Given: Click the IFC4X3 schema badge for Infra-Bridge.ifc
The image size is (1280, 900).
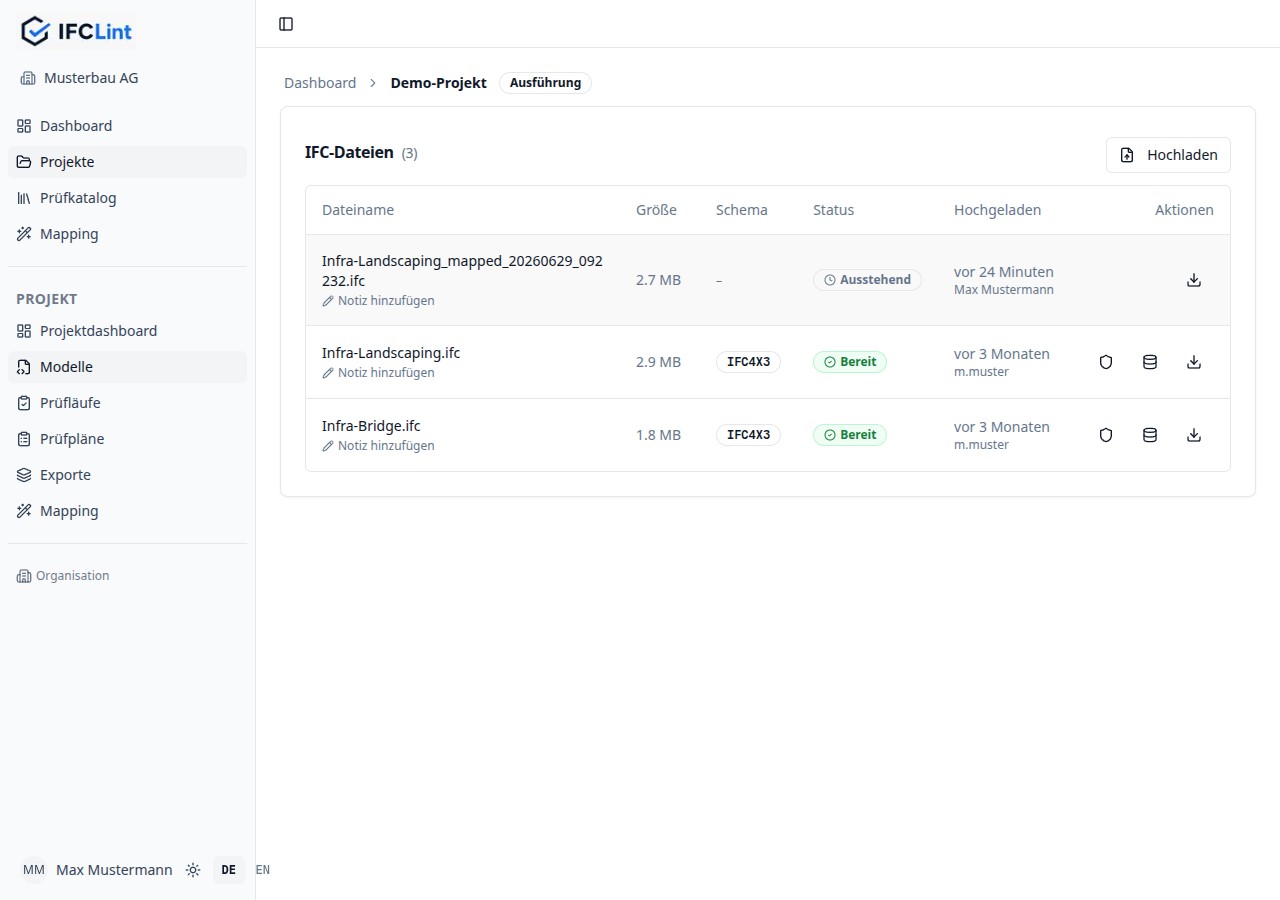Looking at the screenshot, I should point(748,435).
